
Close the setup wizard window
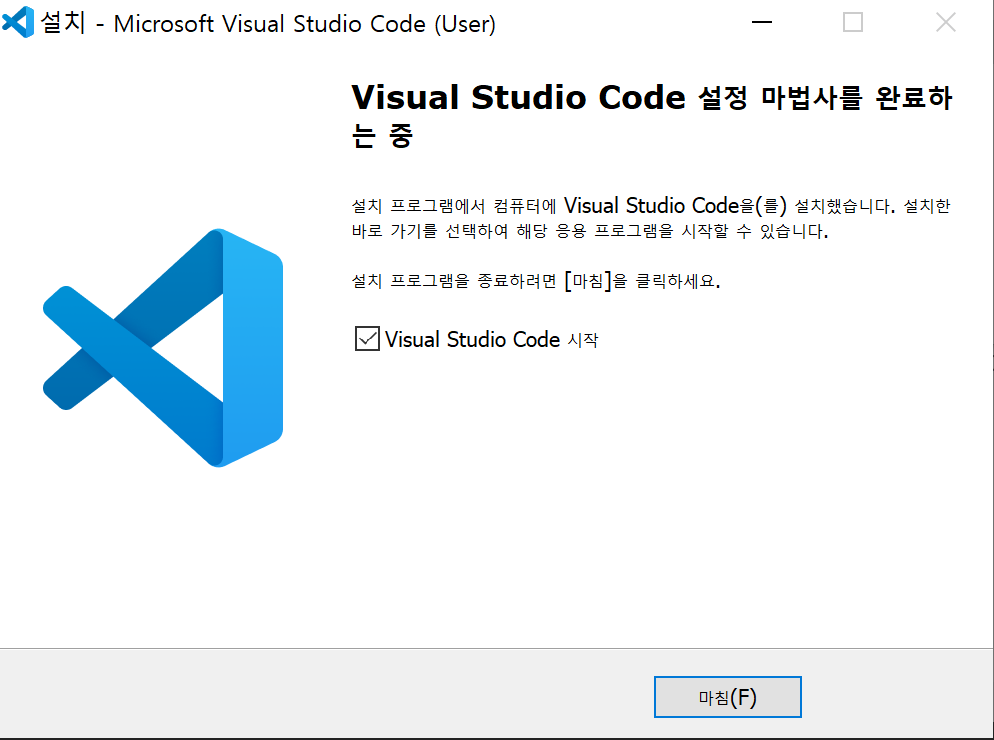pos(946,23)
